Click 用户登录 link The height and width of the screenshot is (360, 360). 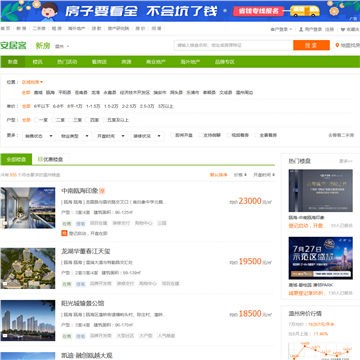tap(313, 29)
